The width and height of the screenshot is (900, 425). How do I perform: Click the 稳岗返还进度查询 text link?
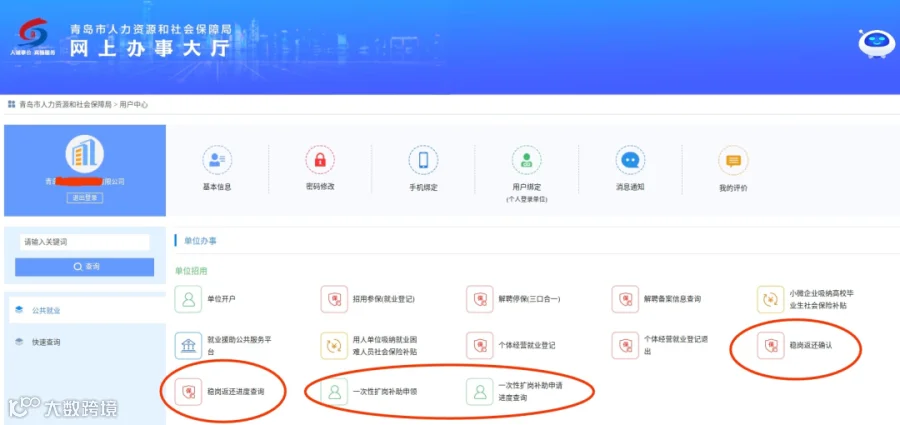click(x=236, y=392)
